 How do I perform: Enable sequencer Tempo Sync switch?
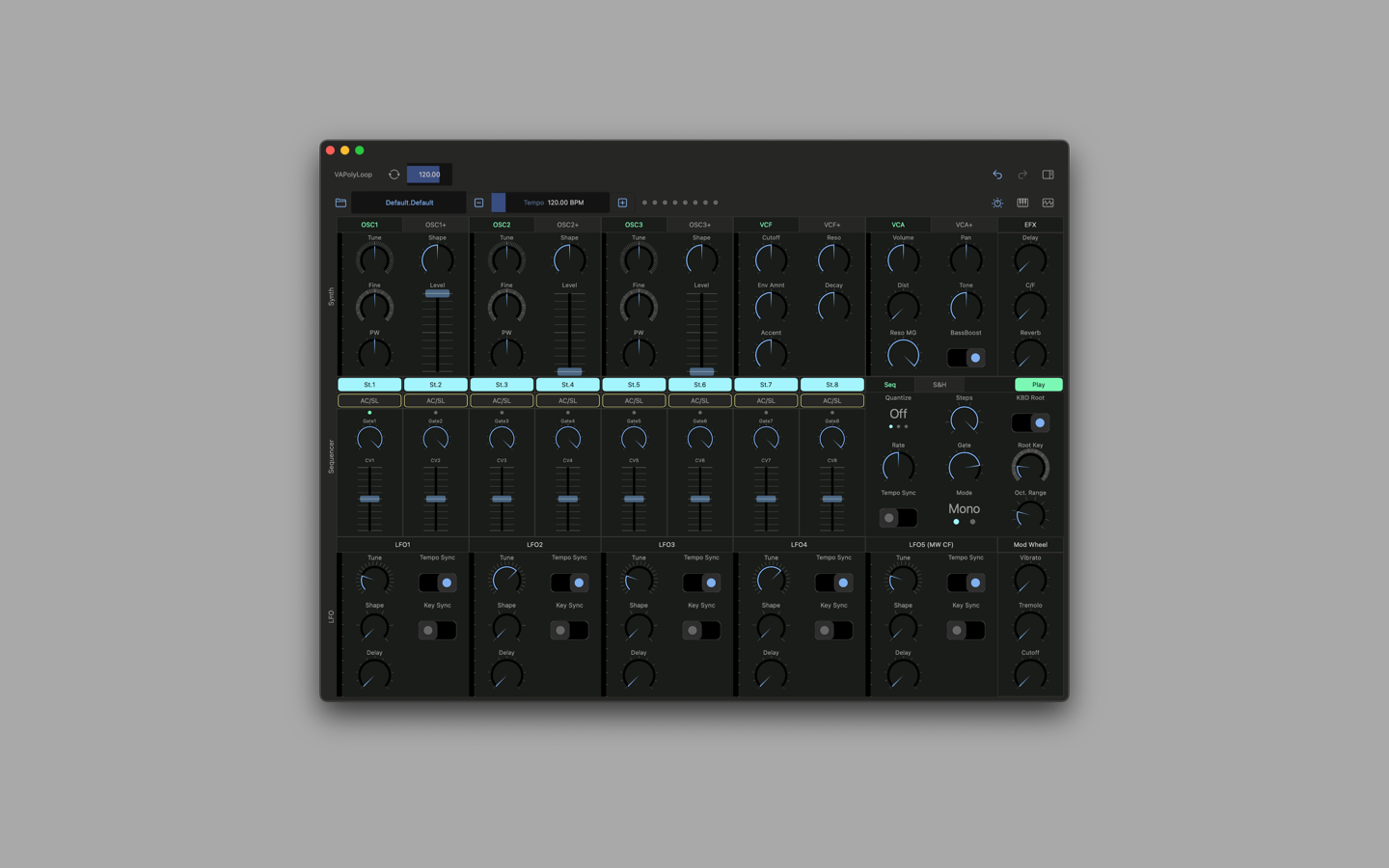click(898, 518)
